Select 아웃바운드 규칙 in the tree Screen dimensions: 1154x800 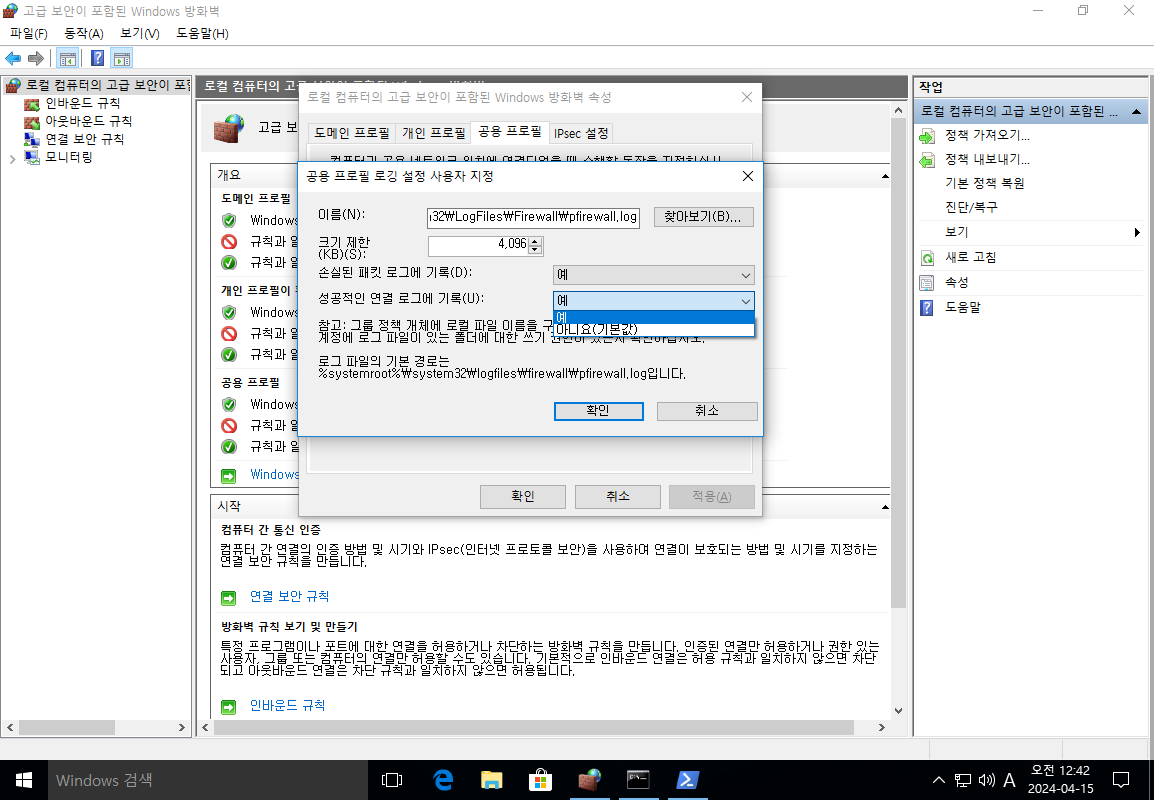[88, 121]
